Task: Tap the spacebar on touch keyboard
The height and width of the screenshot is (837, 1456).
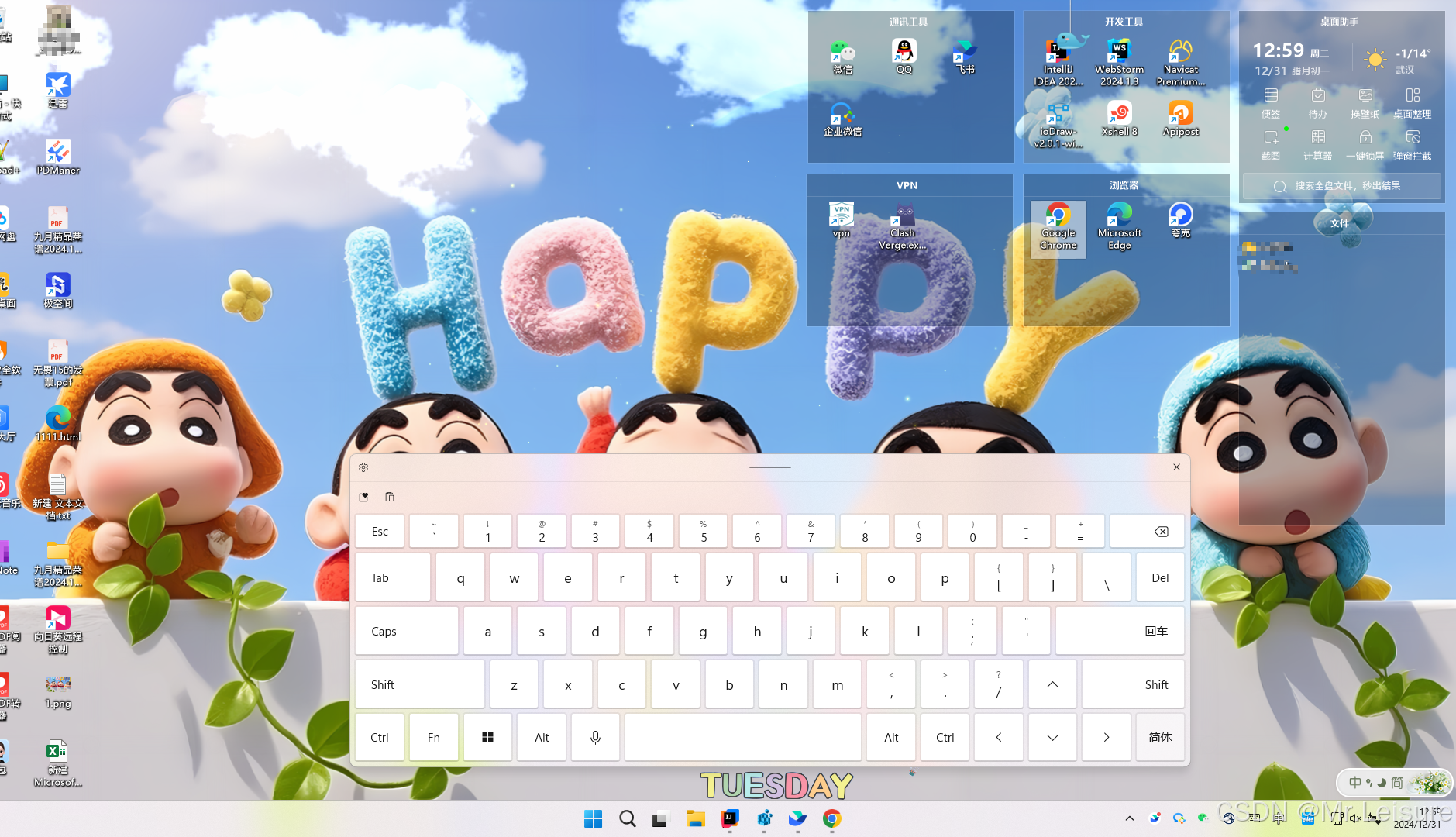Action: 742,737
